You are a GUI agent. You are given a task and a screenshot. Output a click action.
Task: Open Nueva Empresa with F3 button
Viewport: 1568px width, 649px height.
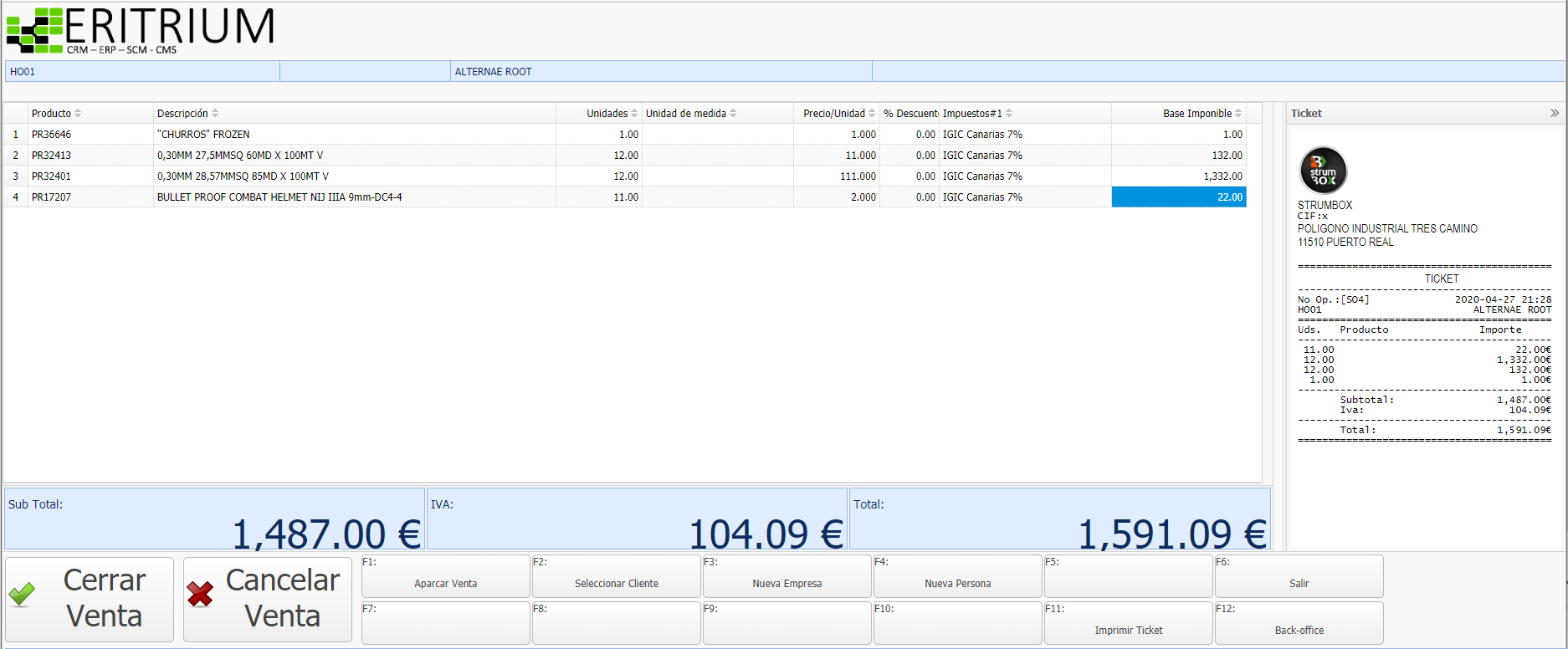(787, 577)
